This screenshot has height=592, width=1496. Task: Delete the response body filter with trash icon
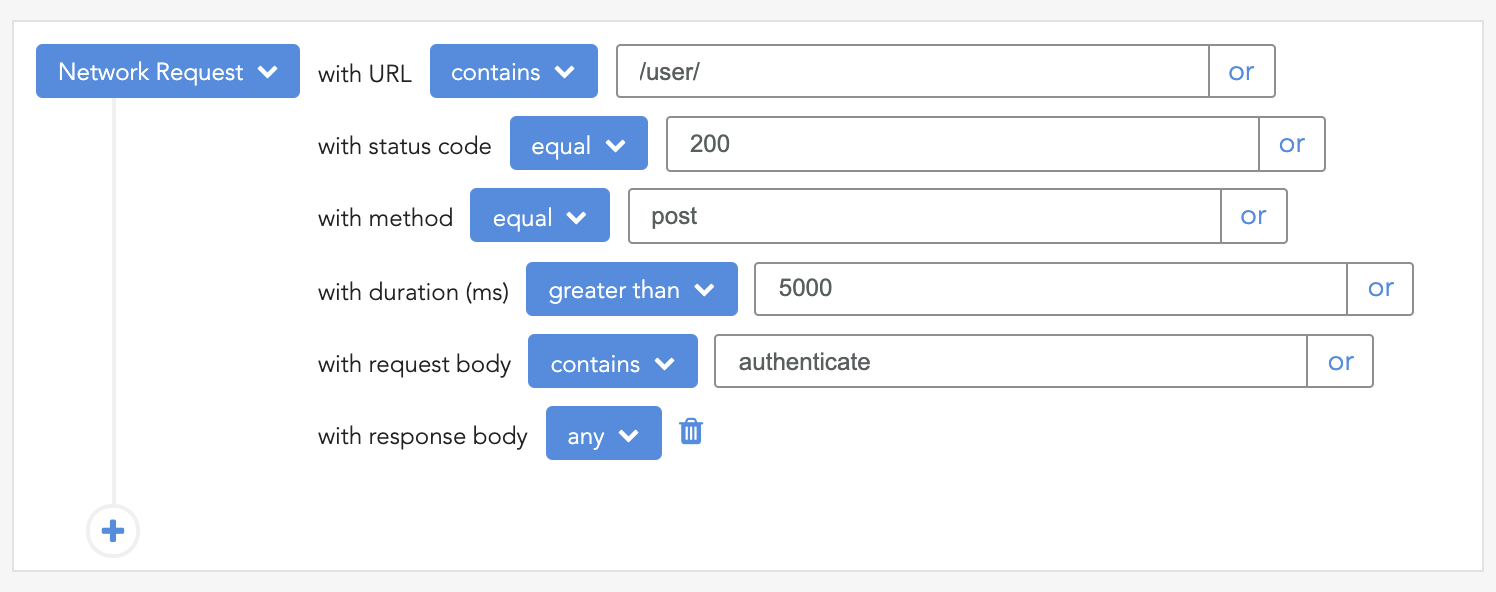coord(691,432)
